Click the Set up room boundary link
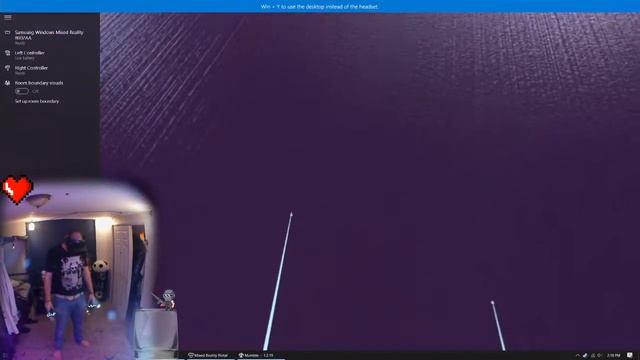640x360 pixels. 37,101
